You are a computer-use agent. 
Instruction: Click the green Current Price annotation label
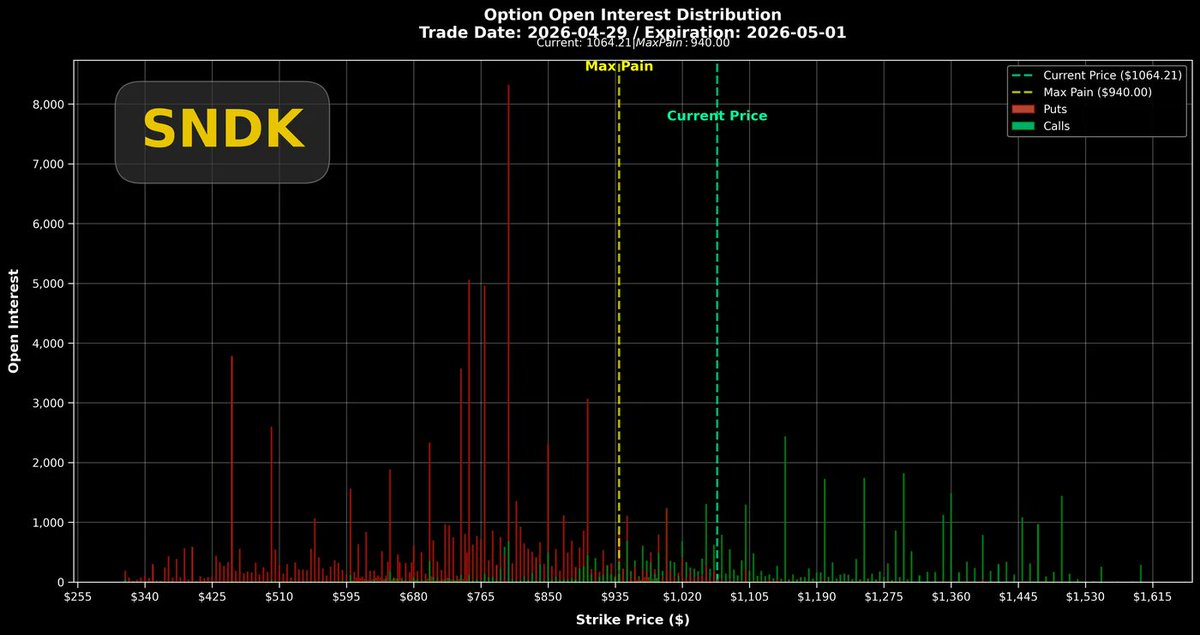click(717, 116)
